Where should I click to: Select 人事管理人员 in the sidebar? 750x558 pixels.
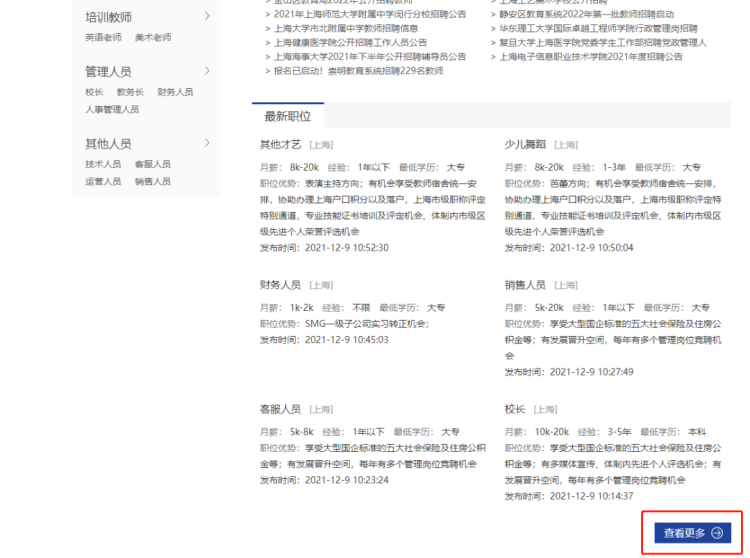(x=112, y=109)
